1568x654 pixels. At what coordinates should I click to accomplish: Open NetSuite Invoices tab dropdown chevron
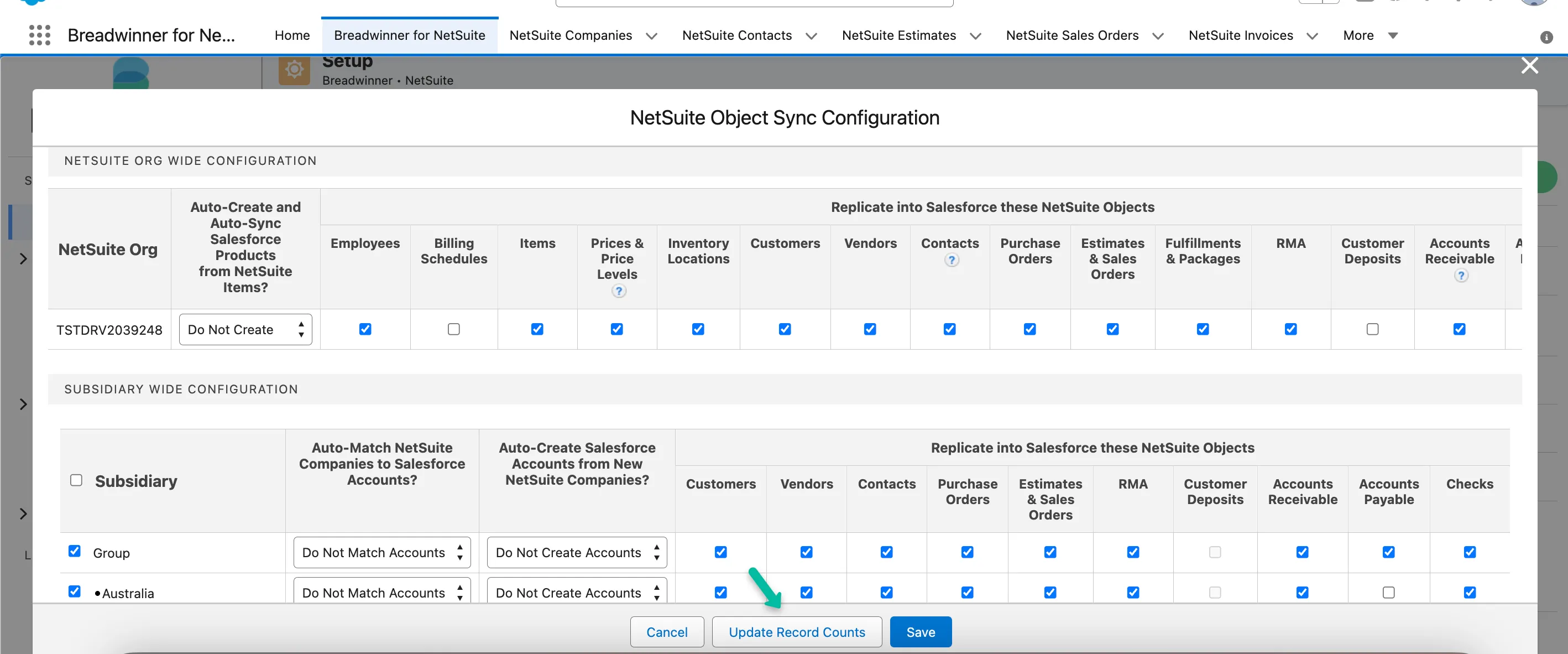click(x=1313, y=36)
